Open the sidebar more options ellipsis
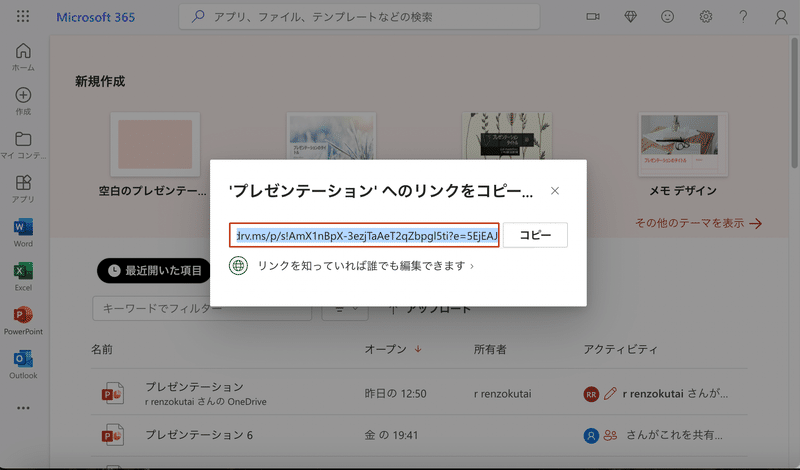 pos(23,408)
